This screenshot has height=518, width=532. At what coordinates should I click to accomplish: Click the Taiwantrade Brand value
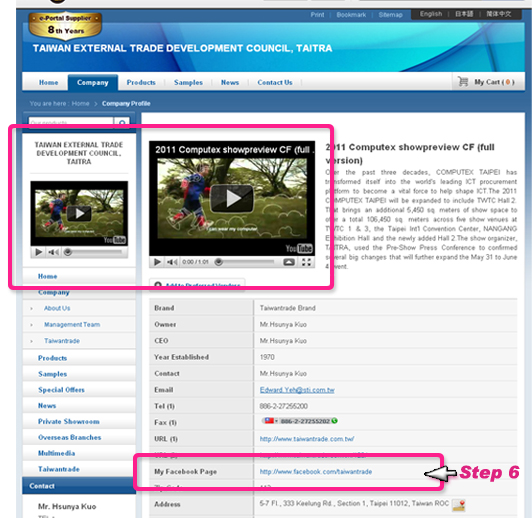coord(288,308)
